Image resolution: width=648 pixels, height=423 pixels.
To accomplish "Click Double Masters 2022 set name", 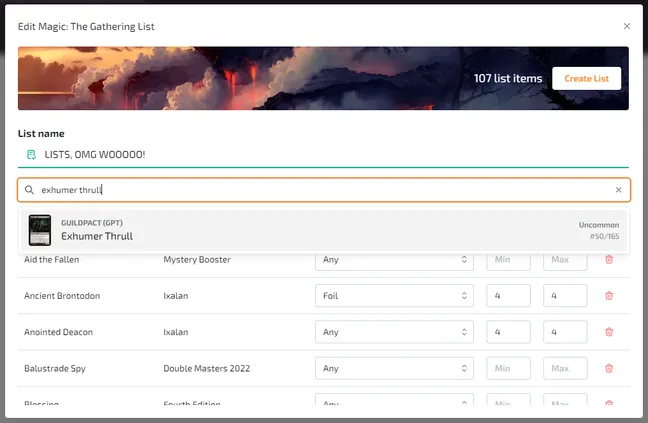I will click(207, 368).
